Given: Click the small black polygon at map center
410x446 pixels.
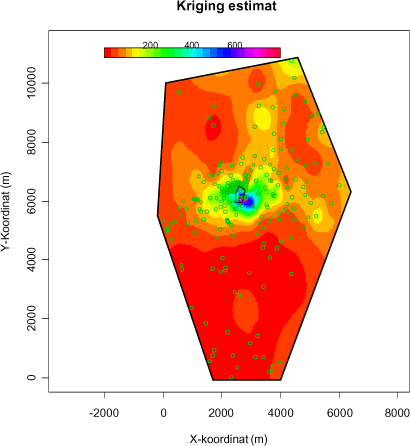Looking at the screenshot, I should click(240, 195).
